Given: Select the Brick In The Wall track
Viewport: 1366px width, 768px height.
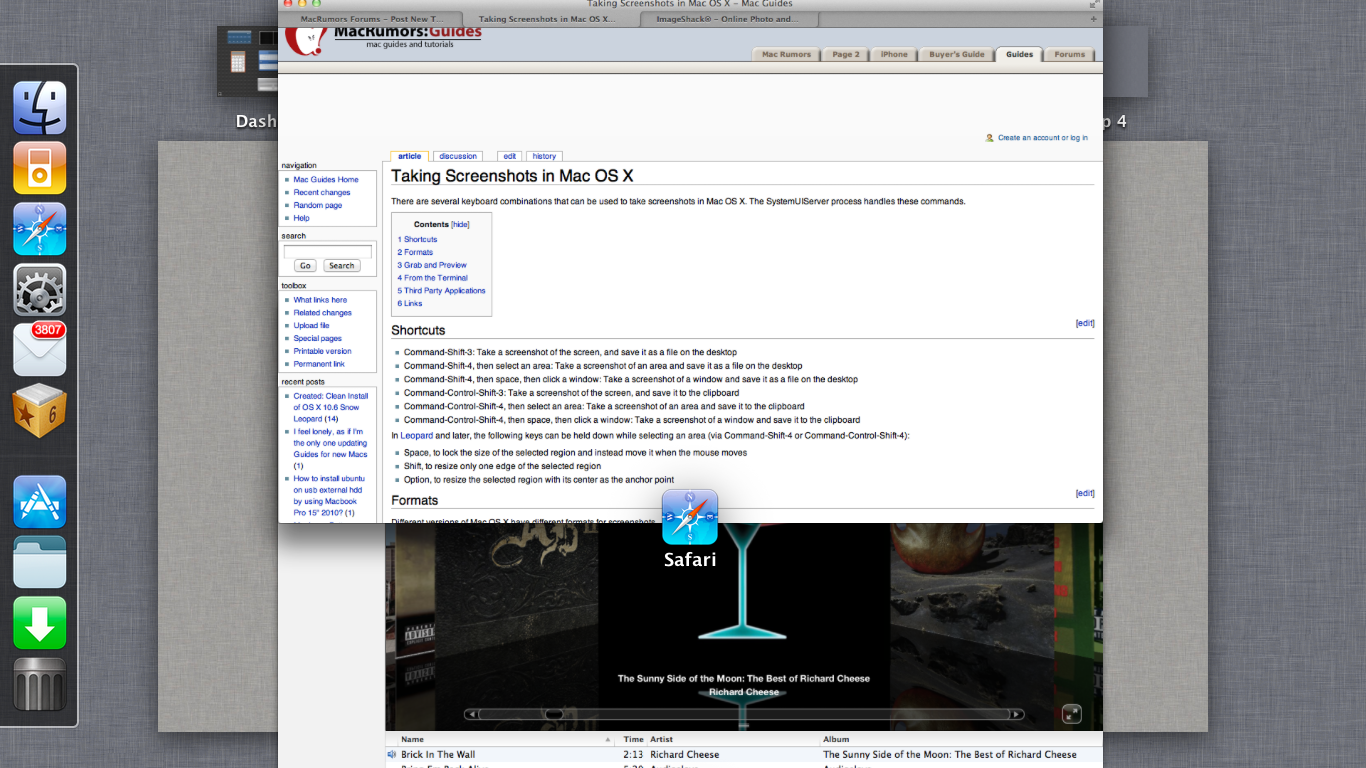Looking at the screenshot, I should [x=743, y=755].
